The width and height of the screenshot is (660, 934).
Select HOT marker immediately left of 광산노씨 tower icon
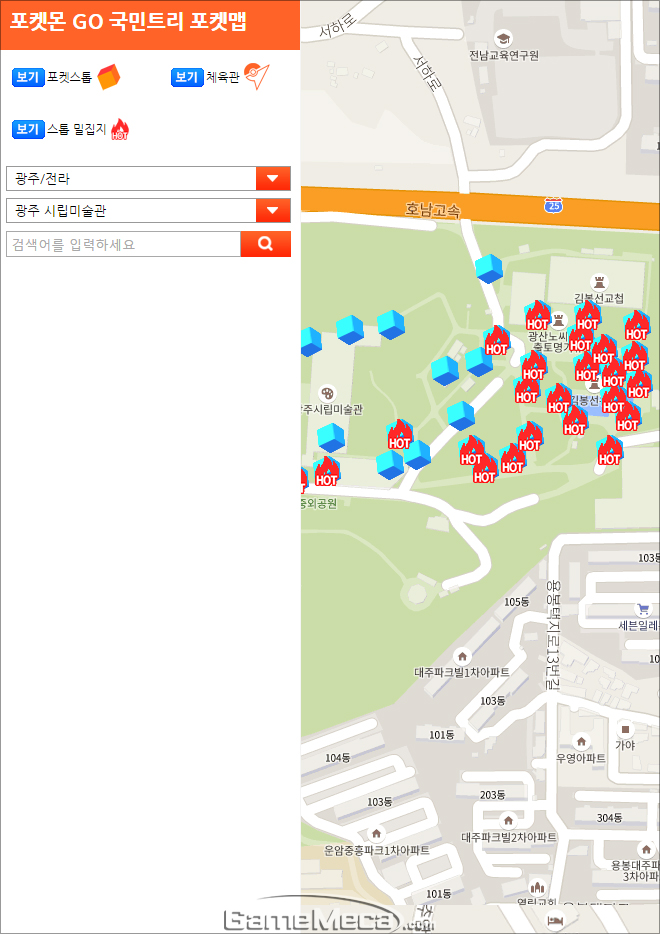[x=537, y=316]
